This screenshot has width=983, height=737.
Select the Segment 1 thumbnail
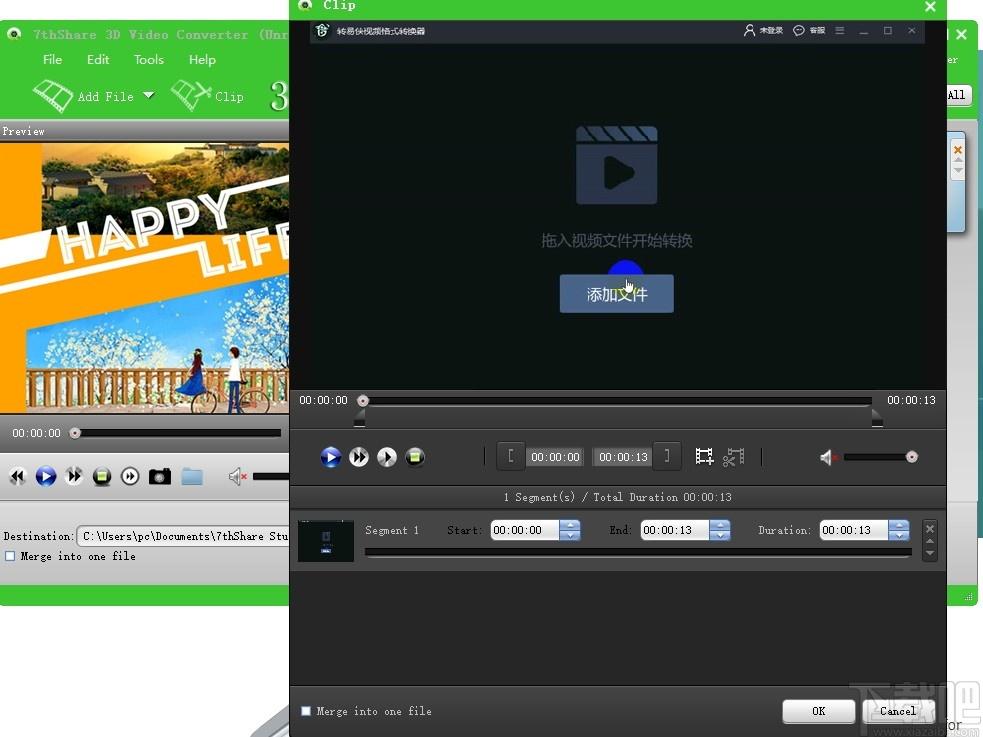[x=326, y=540]
